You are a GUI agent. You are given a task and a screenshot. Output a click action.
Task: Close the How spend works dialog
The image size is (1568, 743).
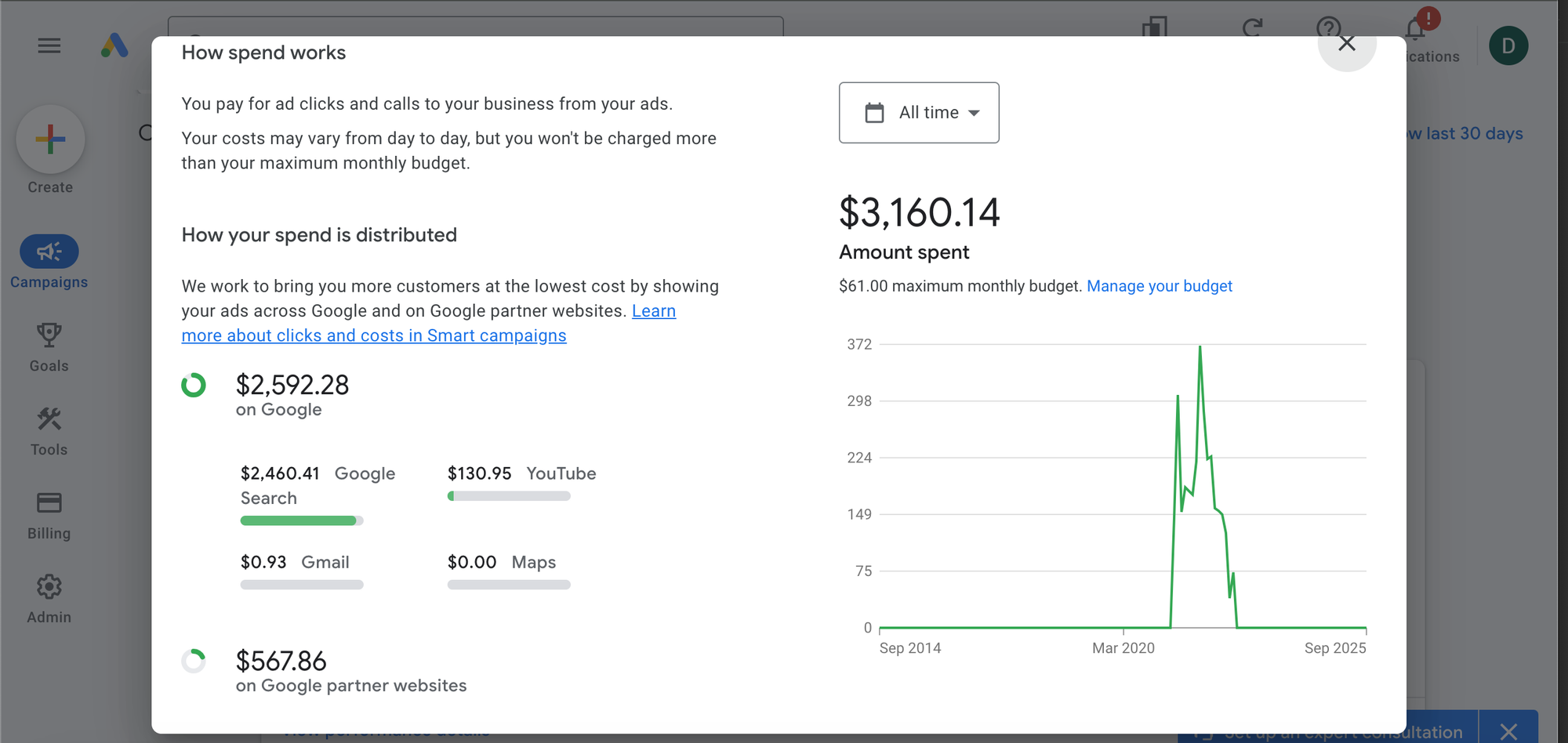(1347, 43)
